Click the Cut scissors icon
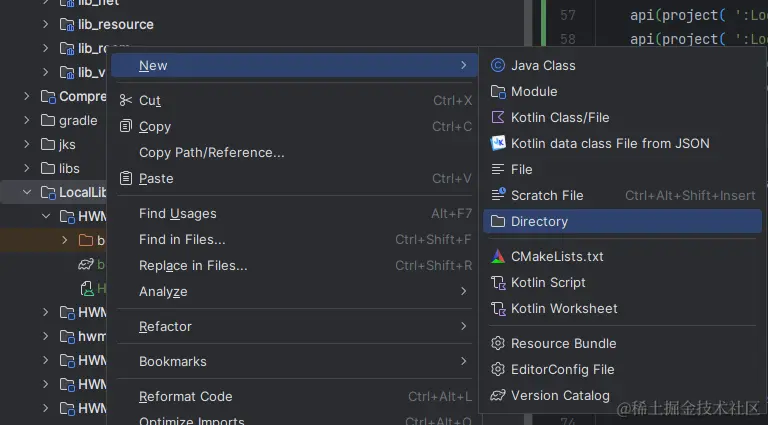 (x=126, y=100)
